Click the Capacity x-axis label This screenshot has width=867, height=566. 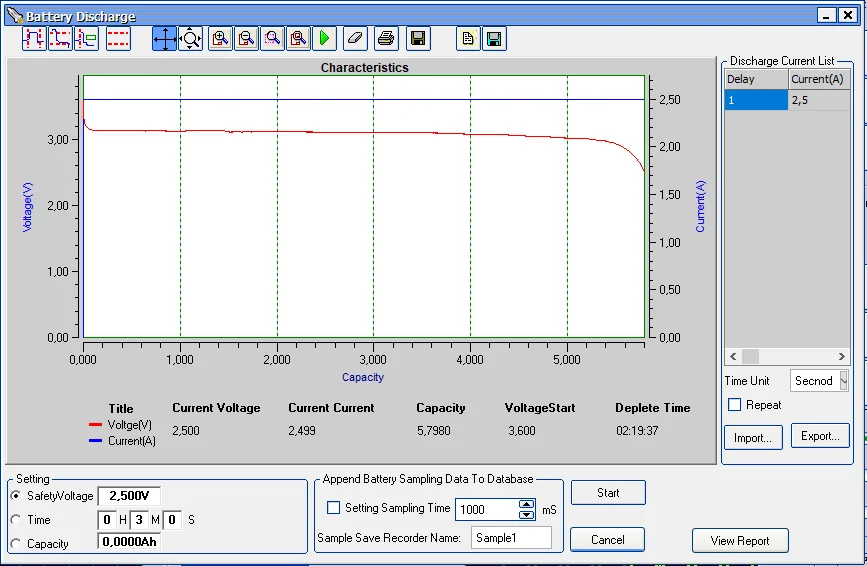pos(363,377)
